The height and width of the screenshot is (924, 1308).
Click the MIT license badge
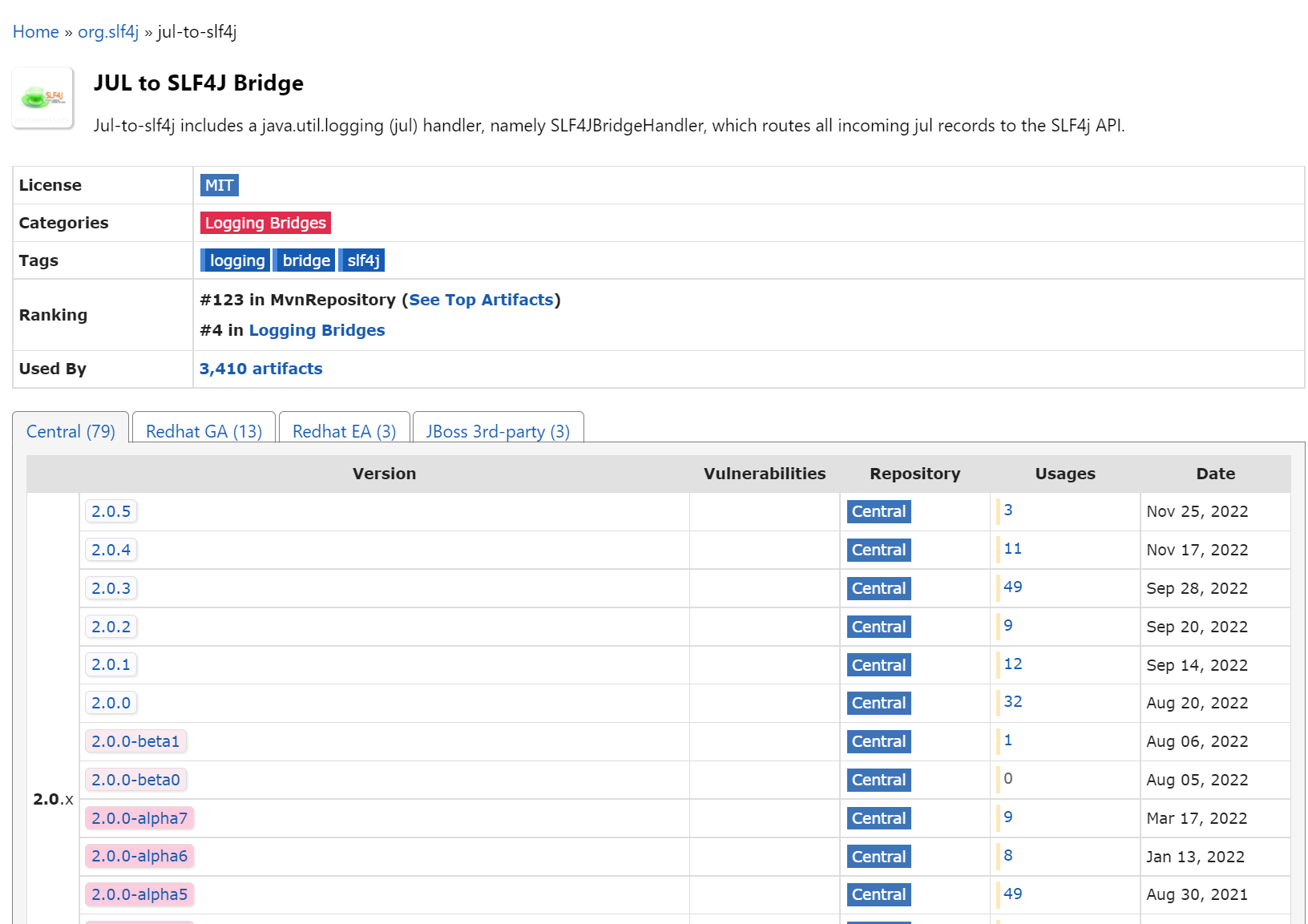pos(219,185)
